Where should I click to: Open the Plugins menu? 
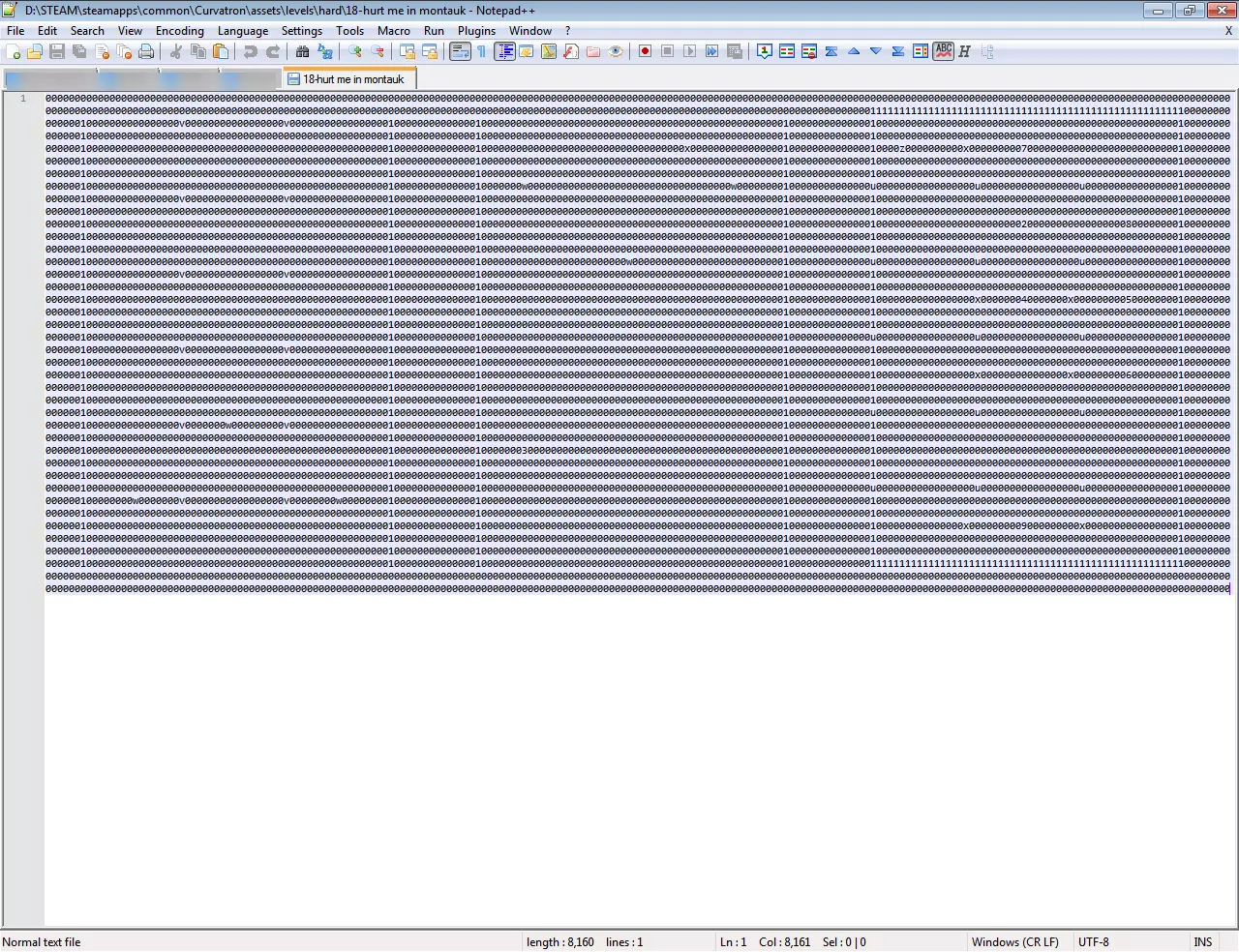click(477, 31)
